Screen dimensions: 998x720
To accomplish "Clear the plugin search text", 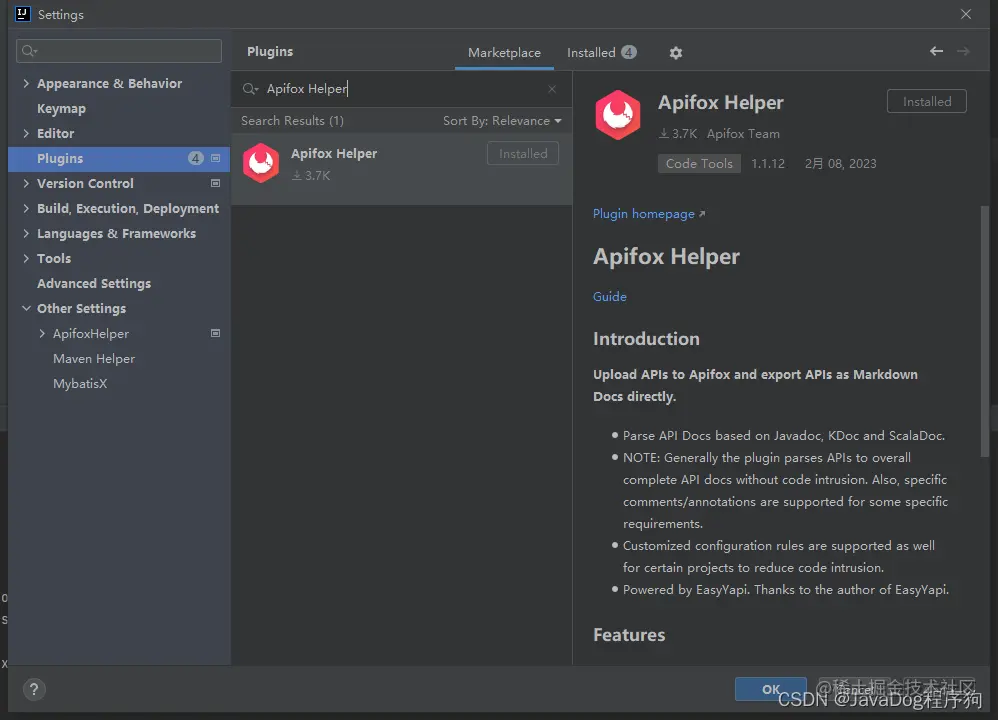I will (552, 89).
